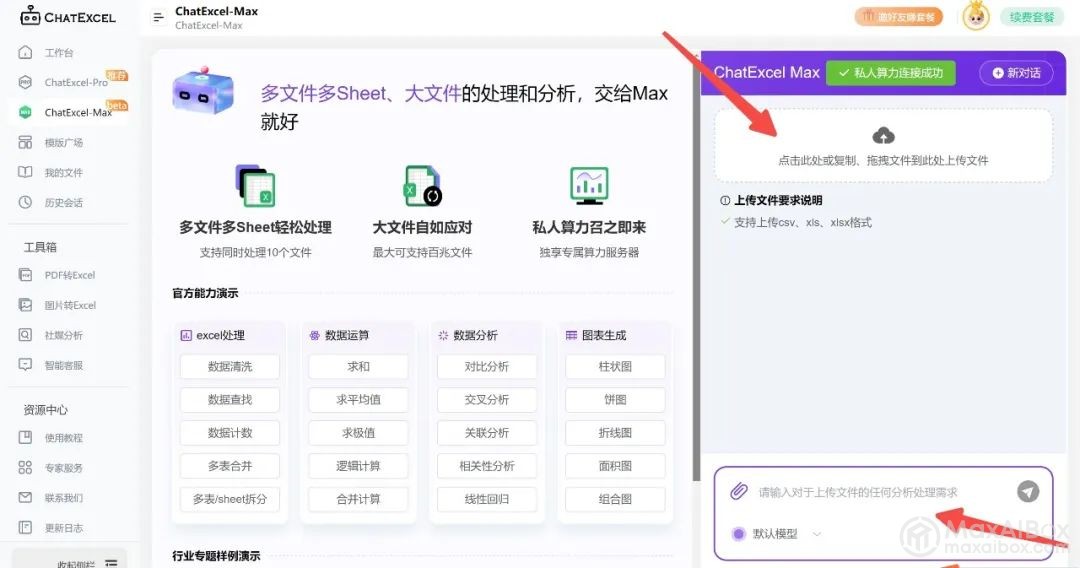Click the file upload drop area text
This screenshot has height=568, width=1080.
pyautogui.click(x=883, y=160)
